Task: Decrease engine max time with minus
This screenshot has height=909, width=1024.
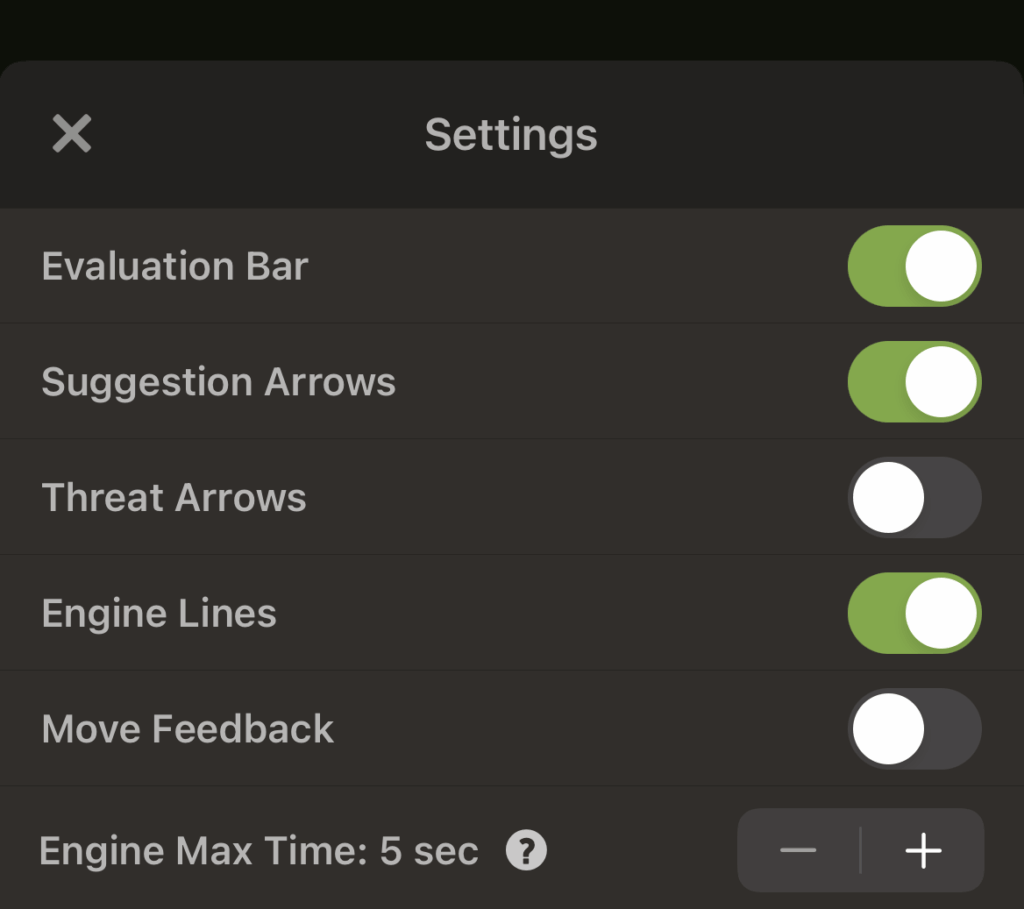Action: 798,851
